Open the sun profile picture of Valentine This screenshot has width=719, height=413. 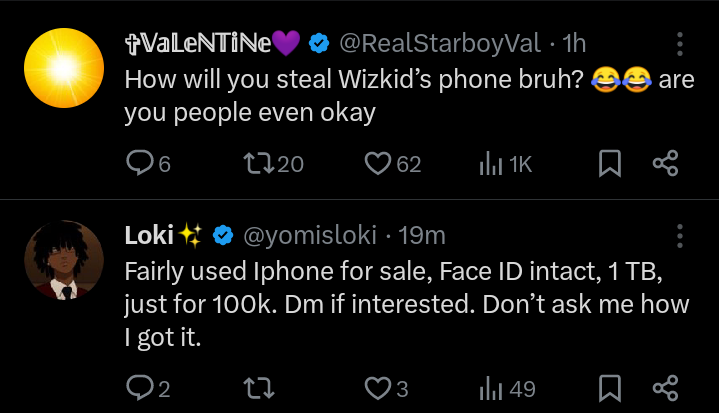tap(64, 68)
